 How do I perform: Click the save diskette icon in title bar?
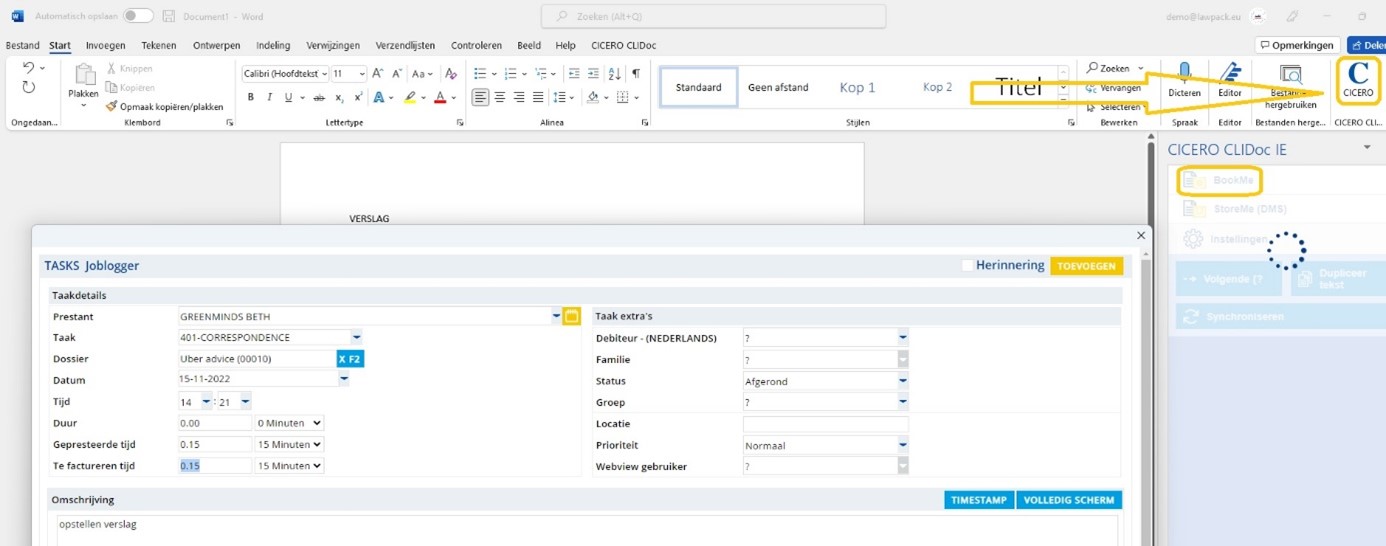click(x=169, y=16)
